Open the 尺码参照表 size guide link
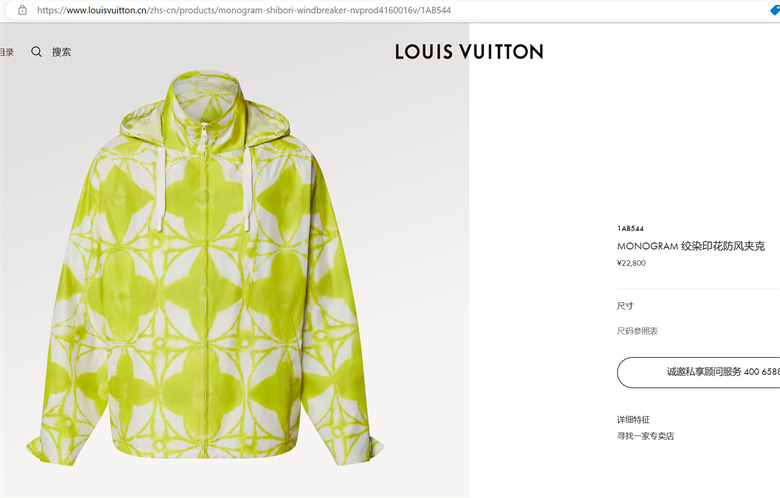This screenshot has width=780, height=498. point(637,331)
